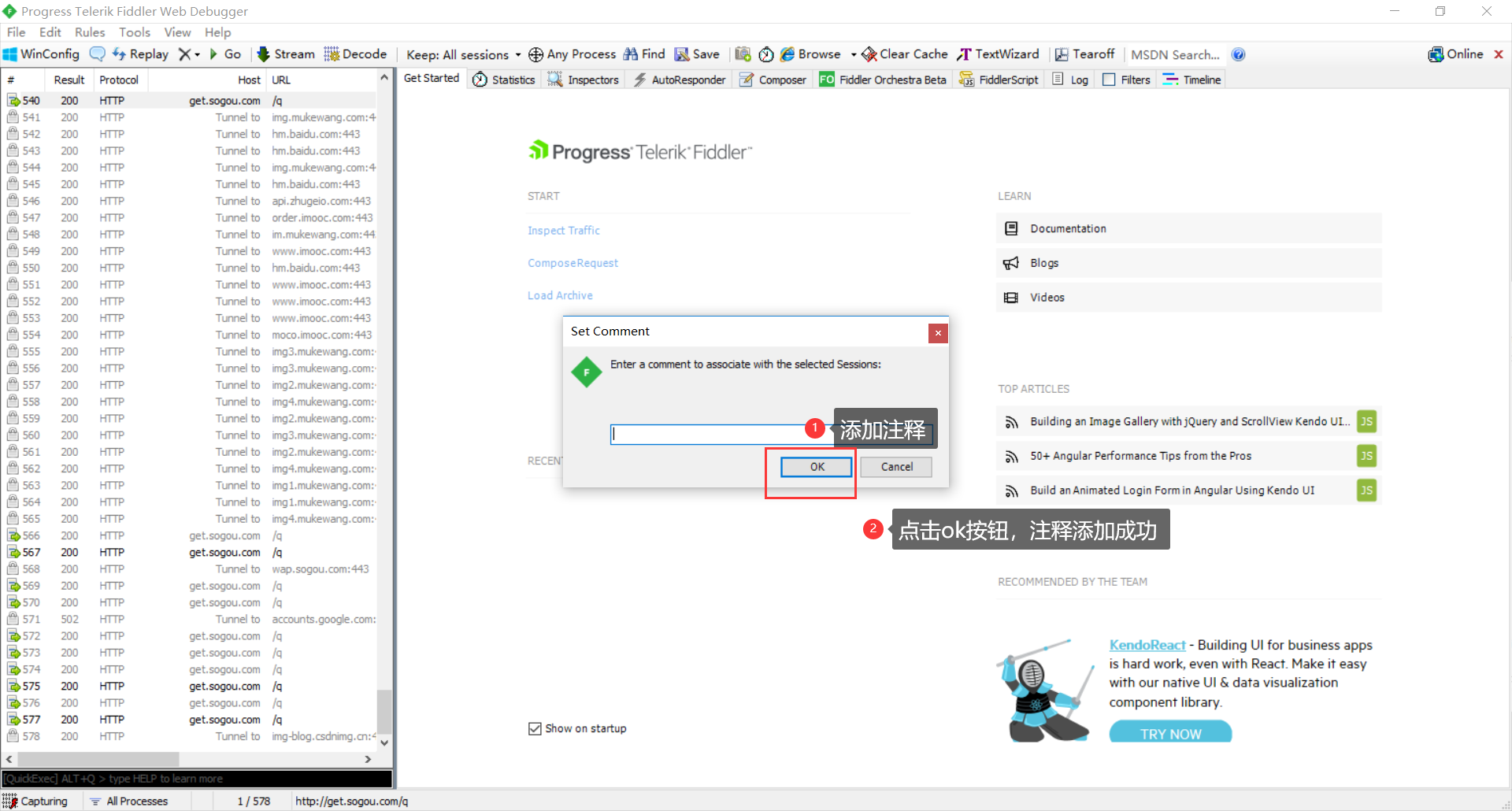Click Clear Cache toolbar button
The height and width of the screenshot is (811, 1512).
[905, 54]
